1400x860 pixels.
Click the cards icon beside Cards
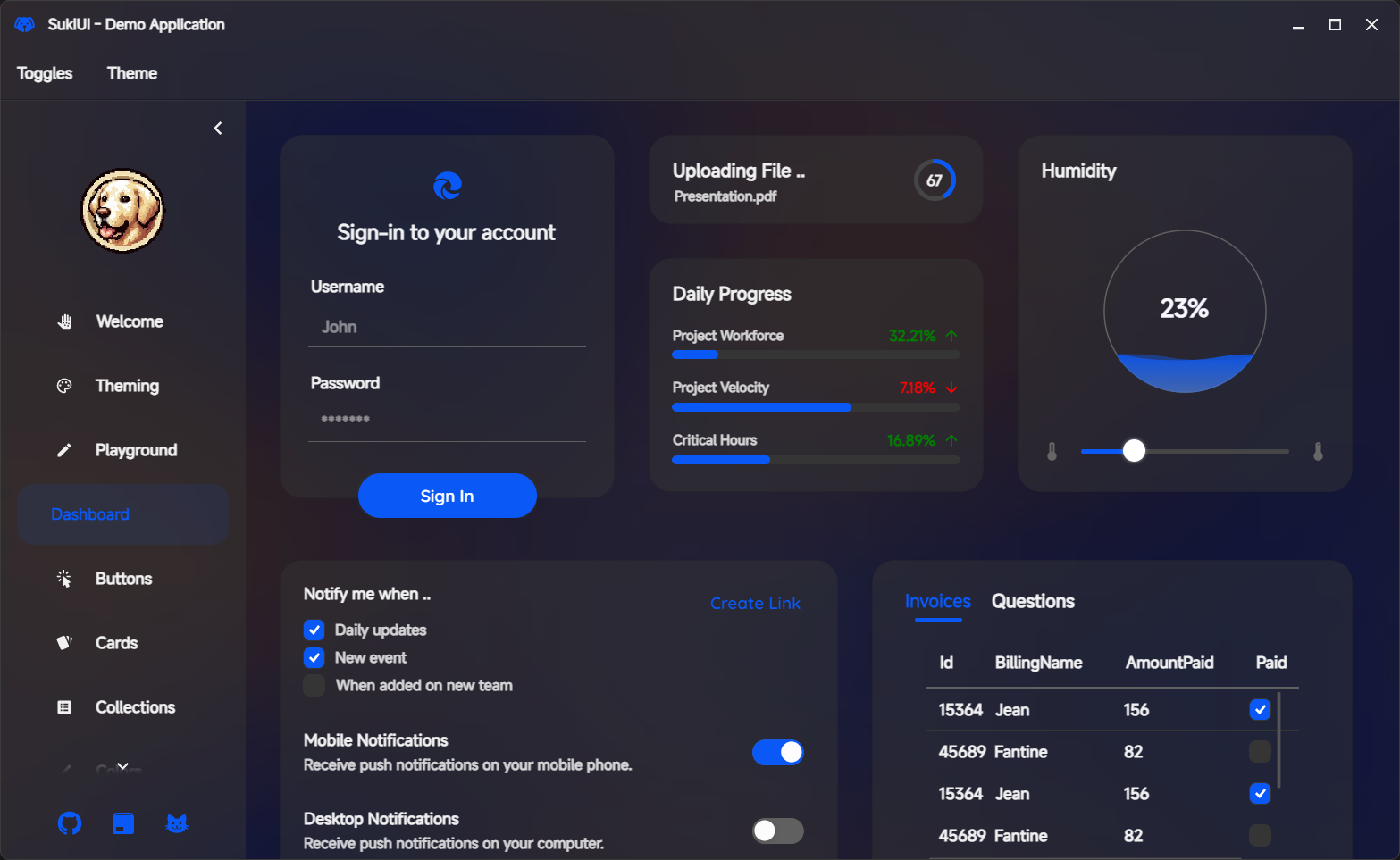point(64,643)
